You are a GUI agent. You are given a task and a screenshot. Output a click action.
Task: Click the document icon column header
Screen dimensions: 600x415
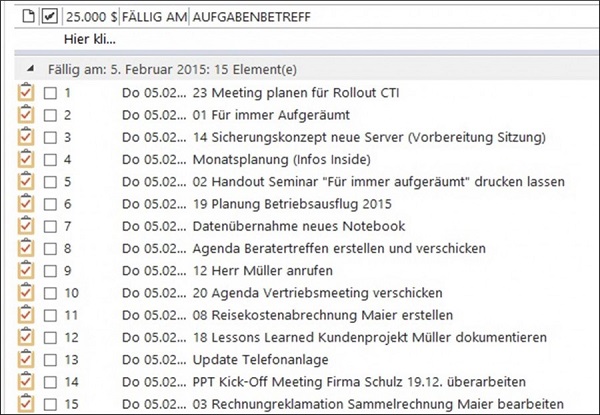coord(28,16)
